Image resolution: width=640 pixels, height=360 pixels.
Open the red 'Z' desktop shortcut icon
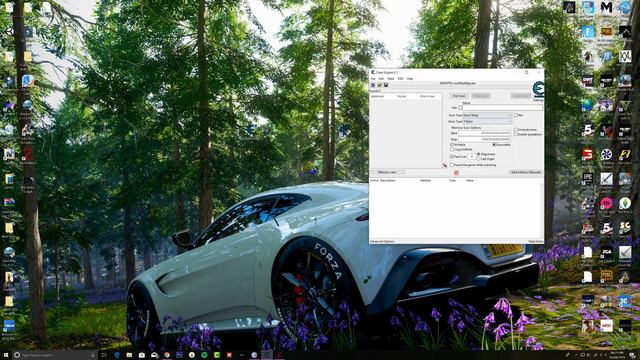coord(28,154)
